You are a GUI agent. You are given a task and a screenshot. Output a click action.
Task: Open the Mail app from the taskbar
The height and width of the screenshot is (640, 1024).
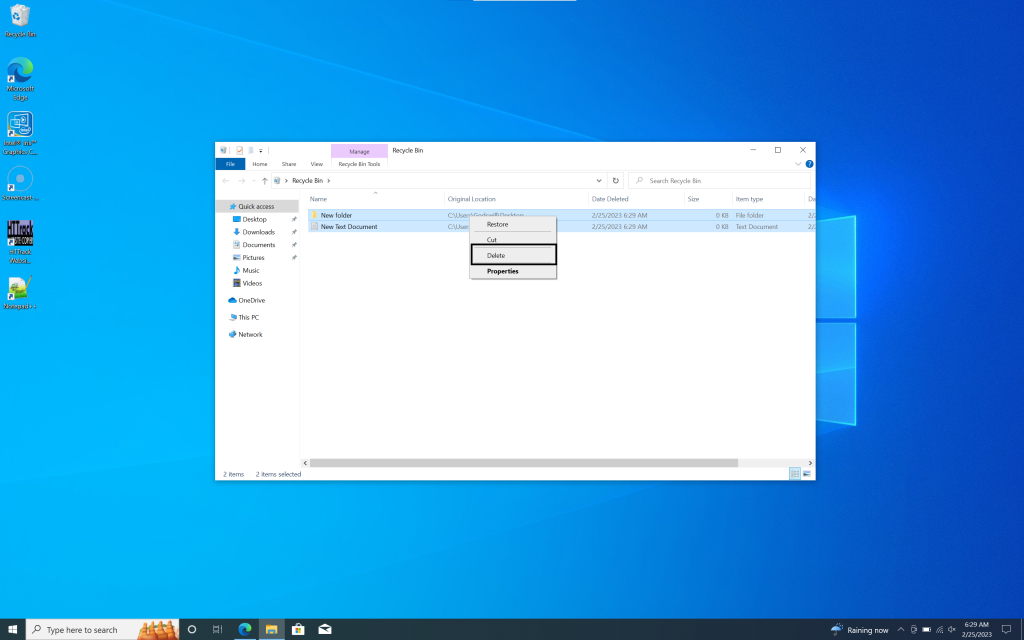point(325,630)
